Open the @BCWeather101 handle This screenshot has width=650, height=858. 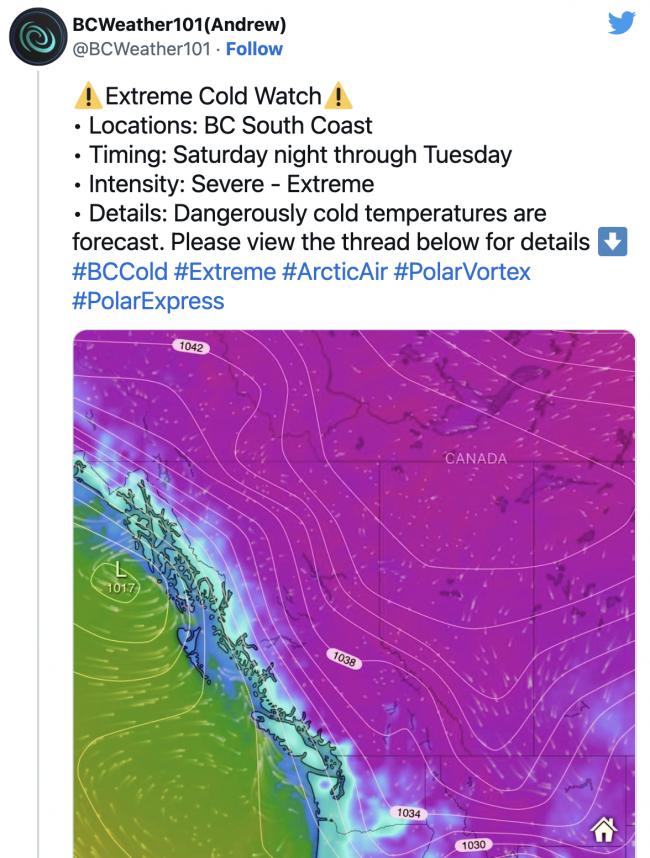coord(141,49)
